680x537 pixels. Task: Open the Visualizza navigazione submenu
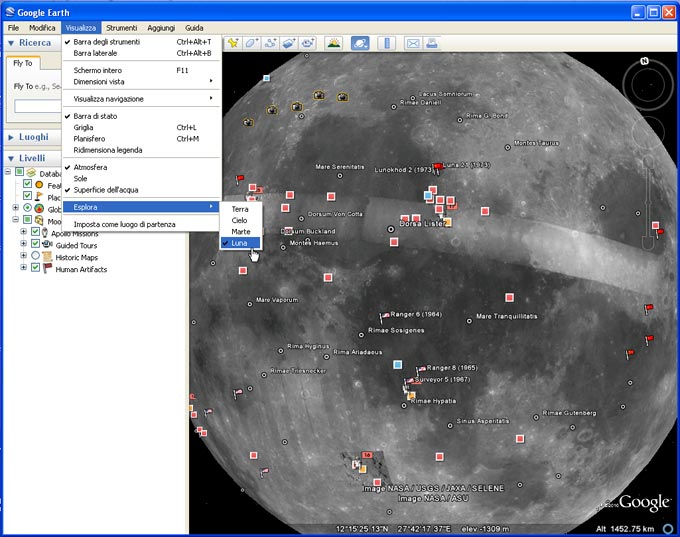[141, 98]
